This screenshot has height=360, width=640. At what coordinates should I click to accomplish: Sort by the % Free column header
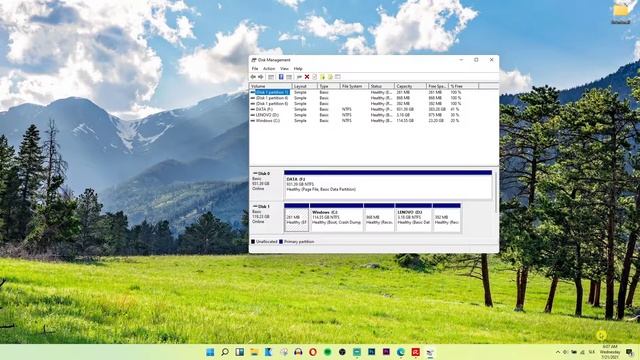pos(463,86)
